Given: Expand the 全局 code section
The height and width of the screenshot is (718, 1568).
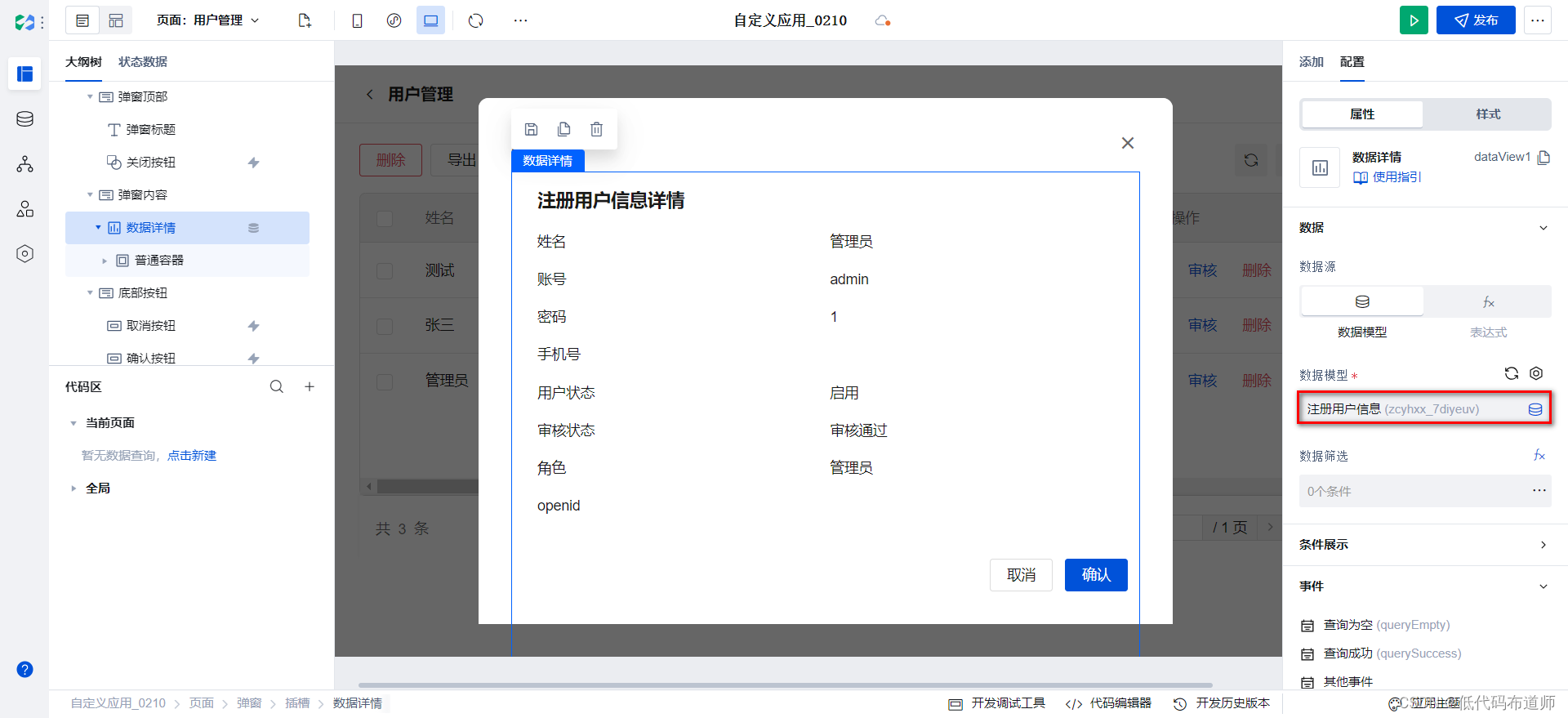Looking at the screenshot, I should [73, 488].
